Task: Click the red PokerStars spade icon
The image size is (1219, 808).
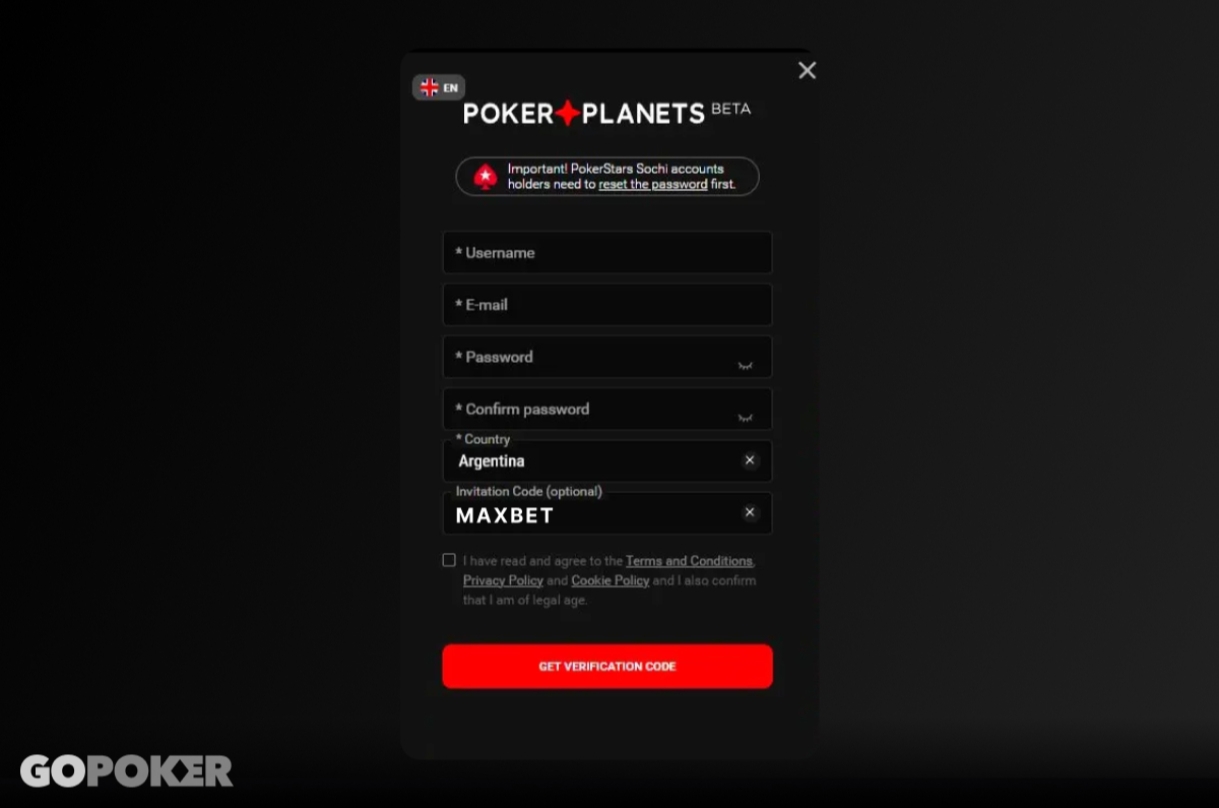Action: (x=486, y=177)
